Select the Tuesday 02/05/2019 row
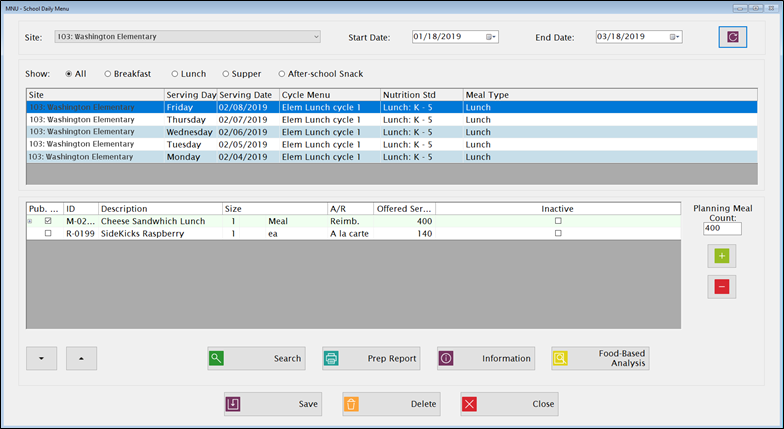The width and height of the screenshot is (784, 429). coord(392,144)
